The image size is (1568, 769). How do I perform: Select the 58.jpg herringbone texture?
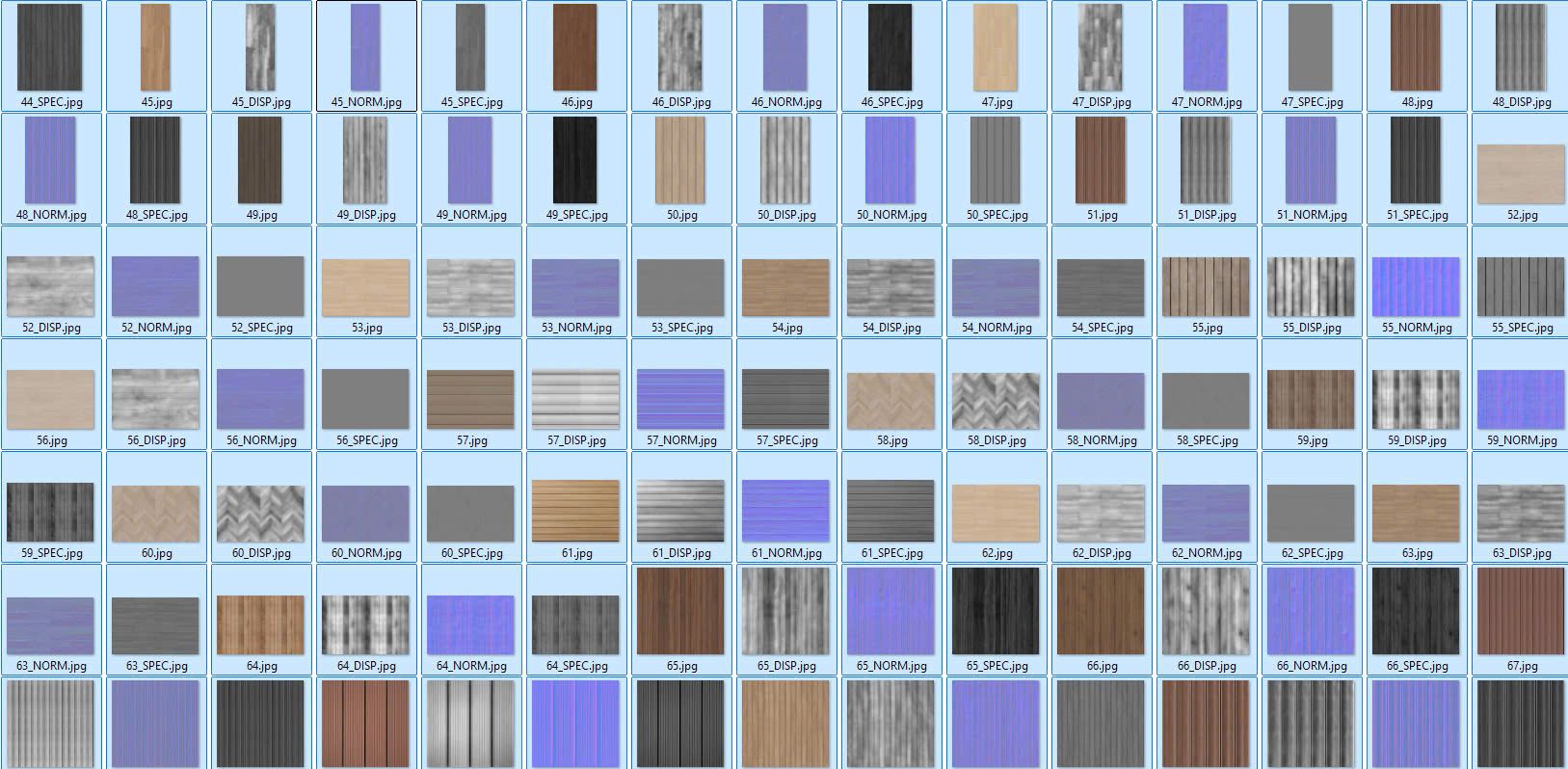click(x=891, y=401)
